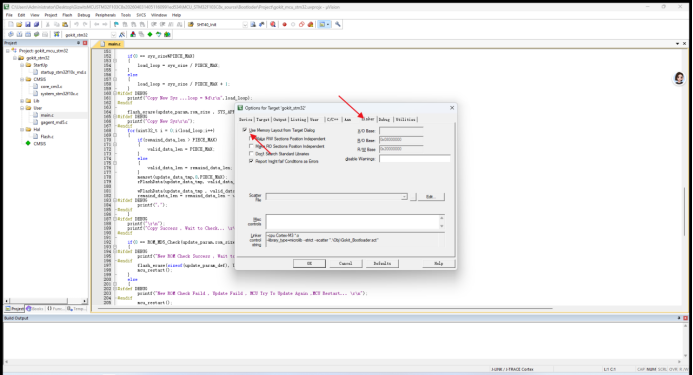Open Options for Target magic wand icon

(x=122, y=34)
